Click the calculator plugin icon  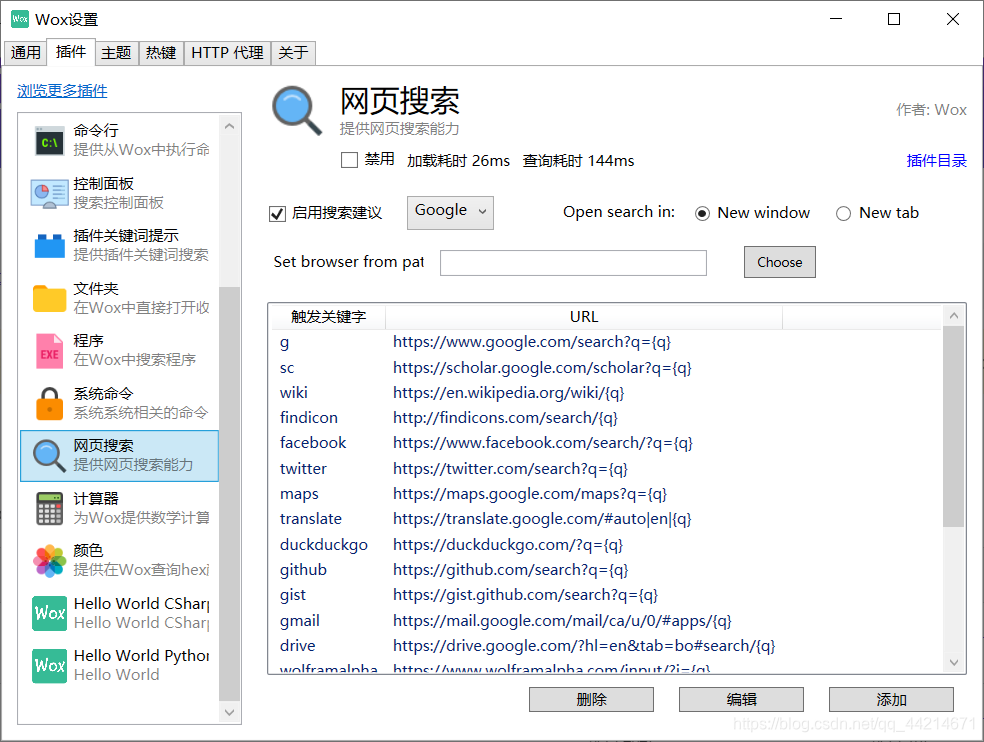pos(50,508)
